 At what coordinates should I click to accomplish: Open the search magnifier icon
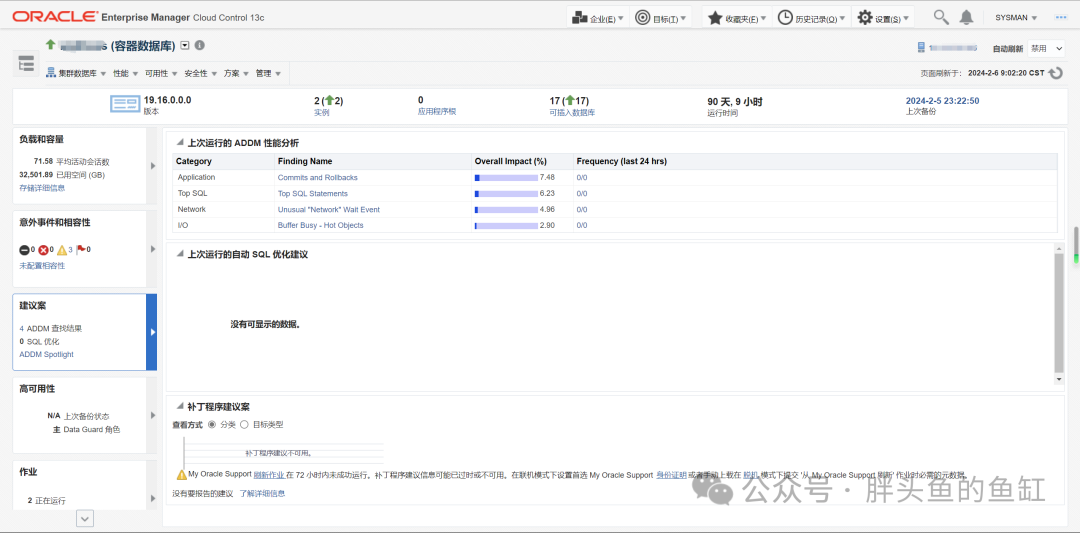pos(941,17)
